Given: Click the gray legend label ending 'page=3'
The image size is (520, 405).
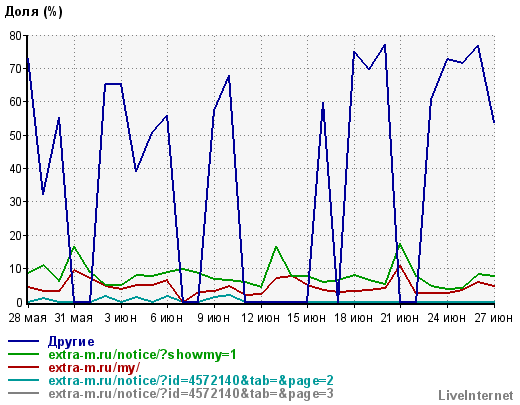Looking at the screenshot, I should pyautogui.click(x=191, y=394).
